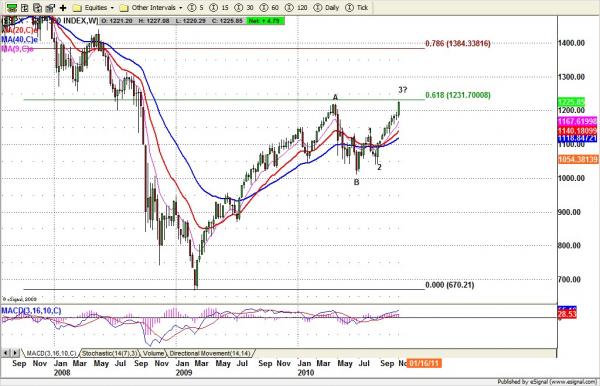Click the 0.618 (1231.70008) Fibonacci label
Viewport: 600px width, 386px height.
[458, 95]
